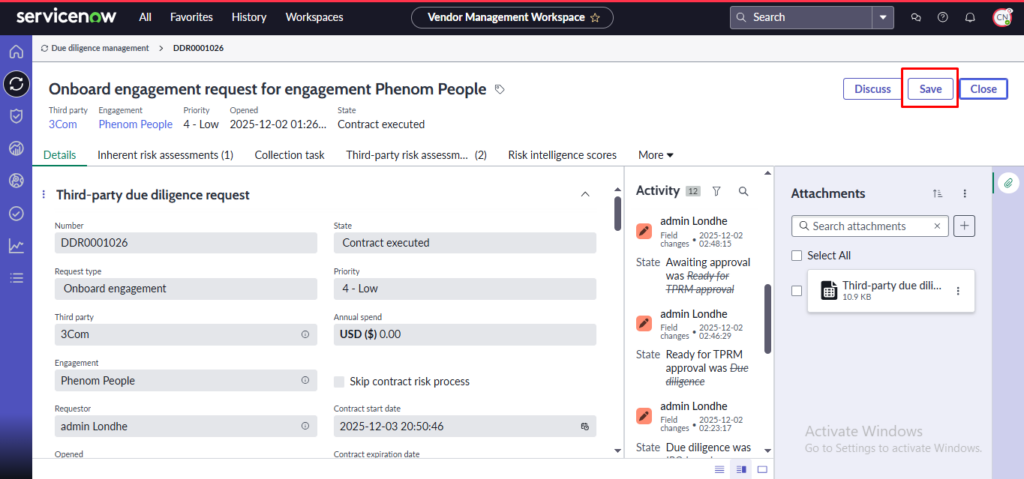Sort attachments using the sort icon
The height and width of the screenshot is (479, 1024).
pos(937,193)
